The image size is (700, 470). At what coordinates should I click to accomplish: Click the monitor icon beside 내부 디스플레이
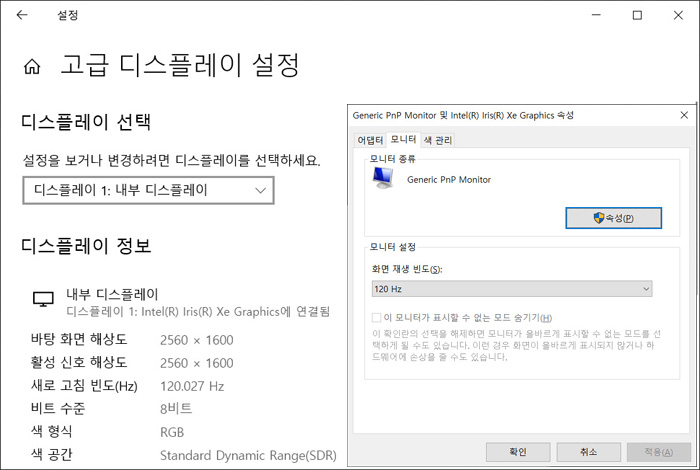point(43,299)
